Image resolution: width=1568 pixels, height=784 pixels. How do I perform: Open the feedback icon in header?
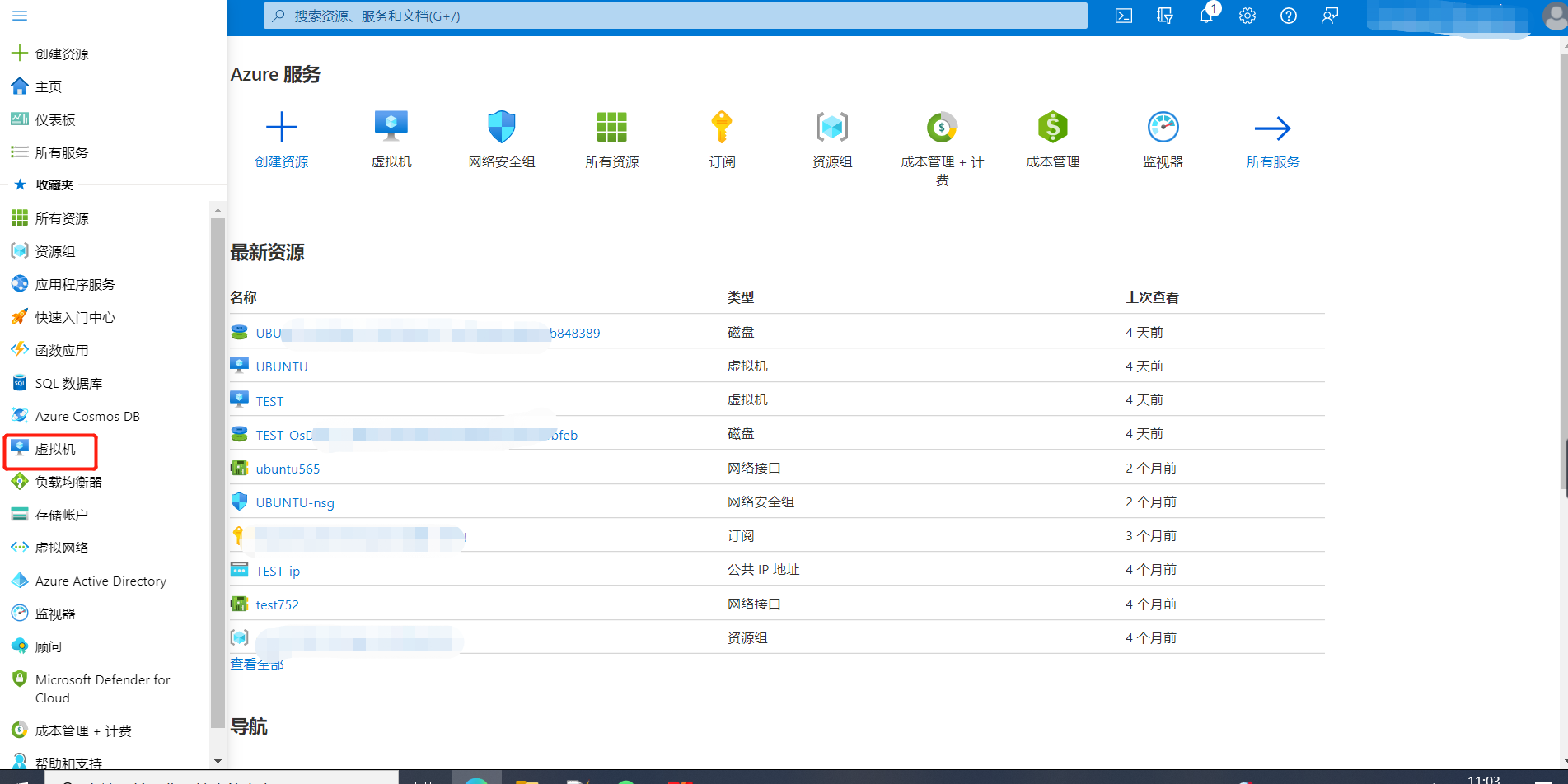1330,16
